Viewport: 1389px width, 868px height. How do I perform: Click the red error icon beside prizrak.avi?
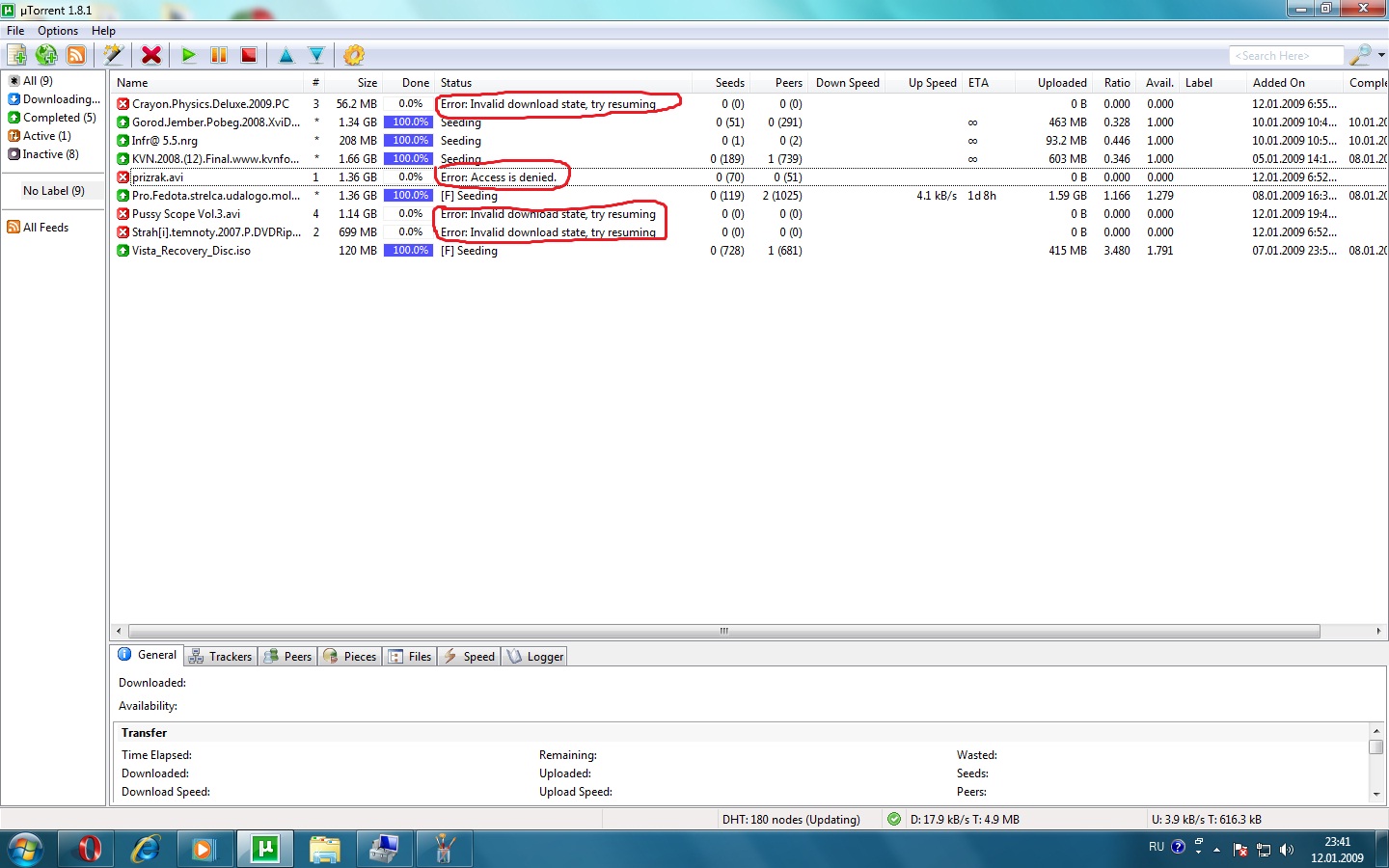[123, 177]
